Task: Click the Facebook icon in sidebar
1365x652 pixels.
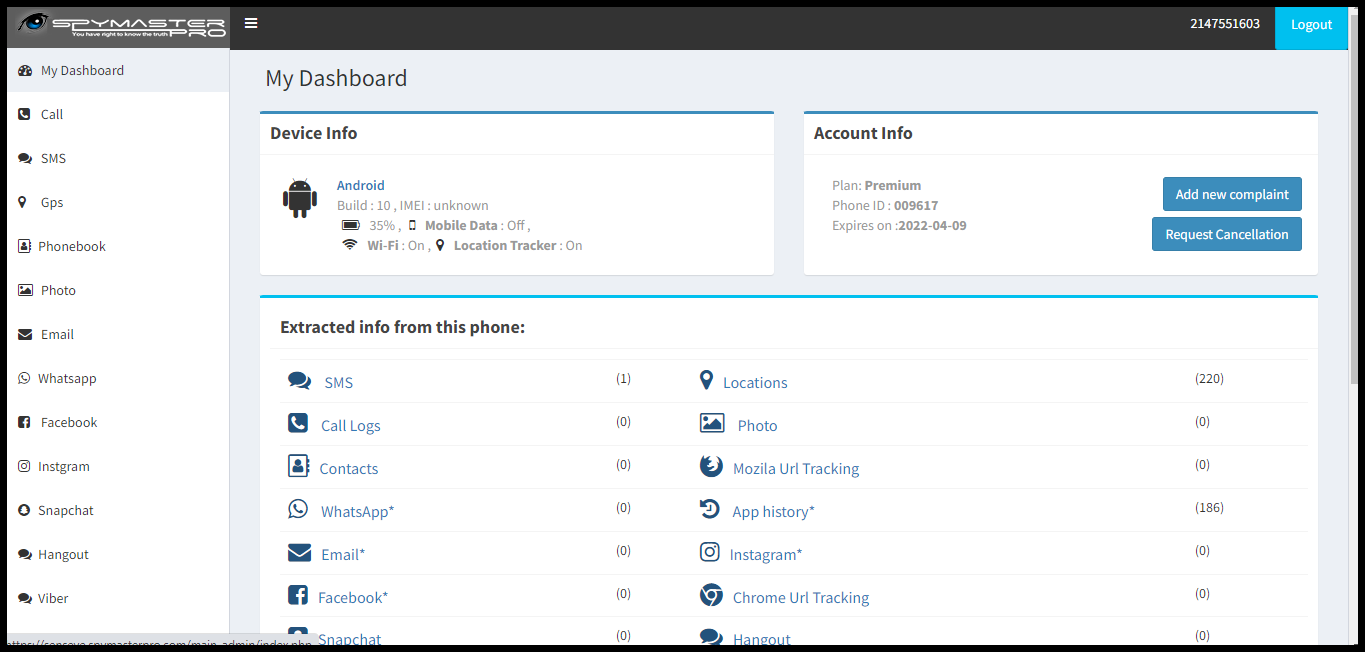Action: pos(24,422)
